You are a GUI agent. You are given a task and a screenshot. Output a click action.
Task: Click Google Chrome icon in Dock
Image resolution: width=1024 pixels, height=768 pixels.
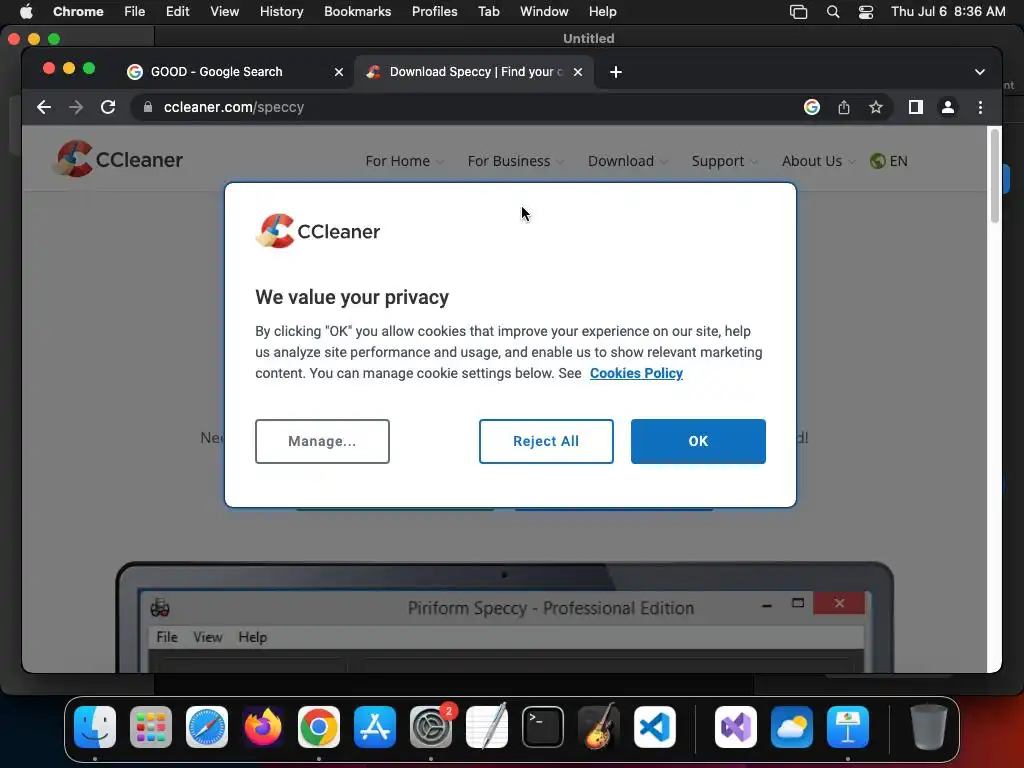(319, 727)
